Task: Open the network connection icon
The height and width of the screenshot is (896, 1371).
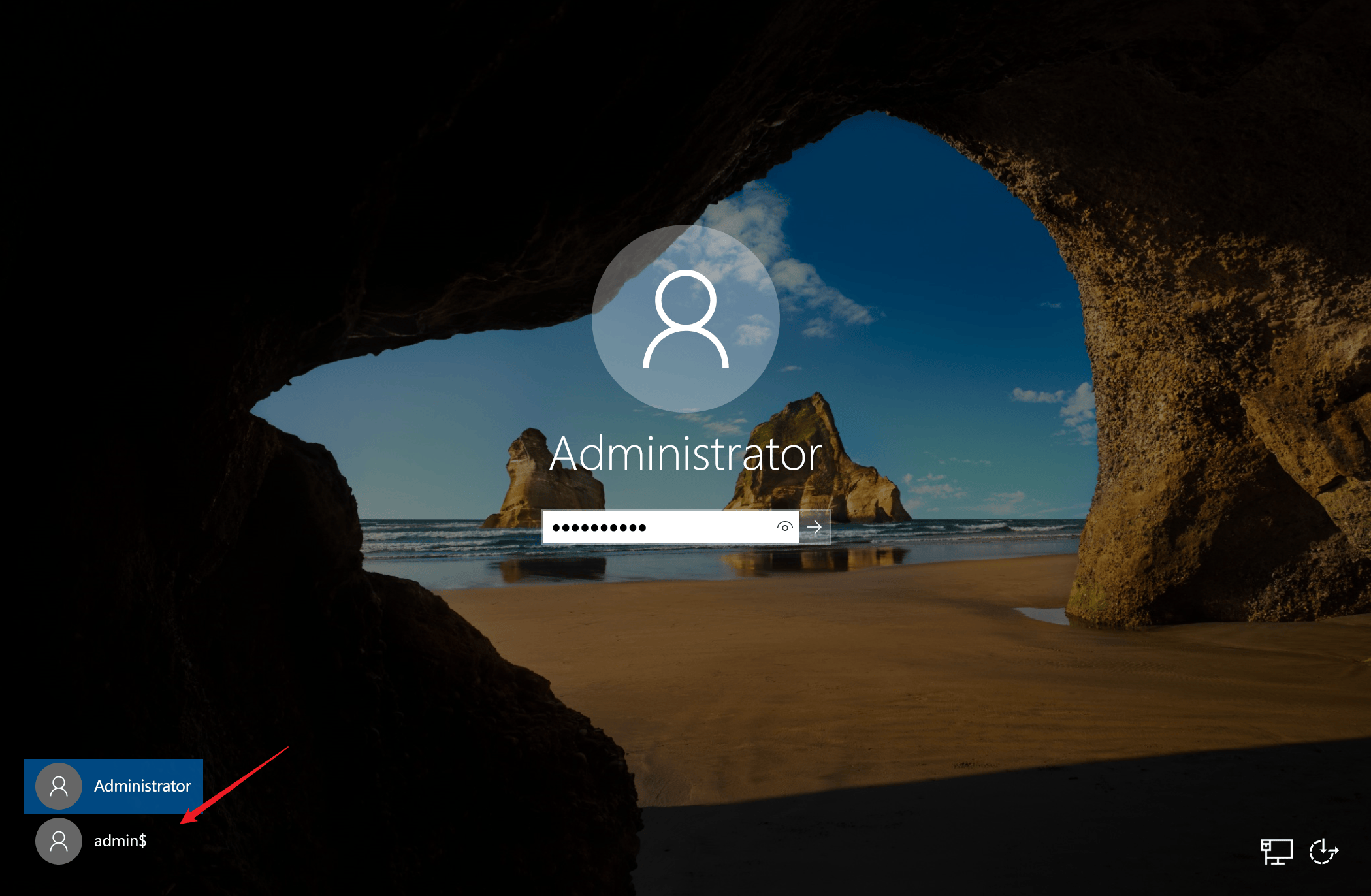Action: click(x=1276, y=852)
